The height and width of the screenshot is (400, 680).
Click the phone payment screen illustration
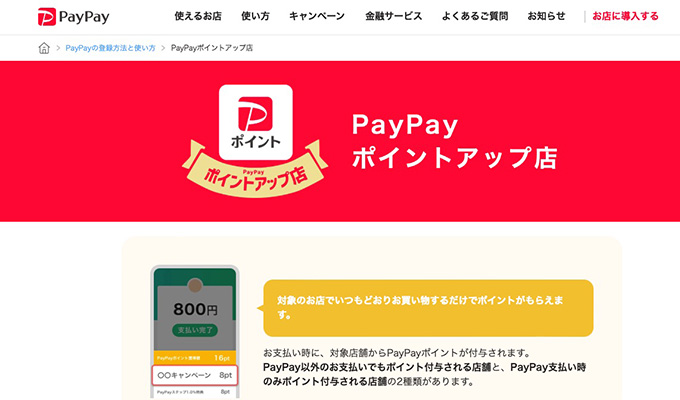coord(195,332)
